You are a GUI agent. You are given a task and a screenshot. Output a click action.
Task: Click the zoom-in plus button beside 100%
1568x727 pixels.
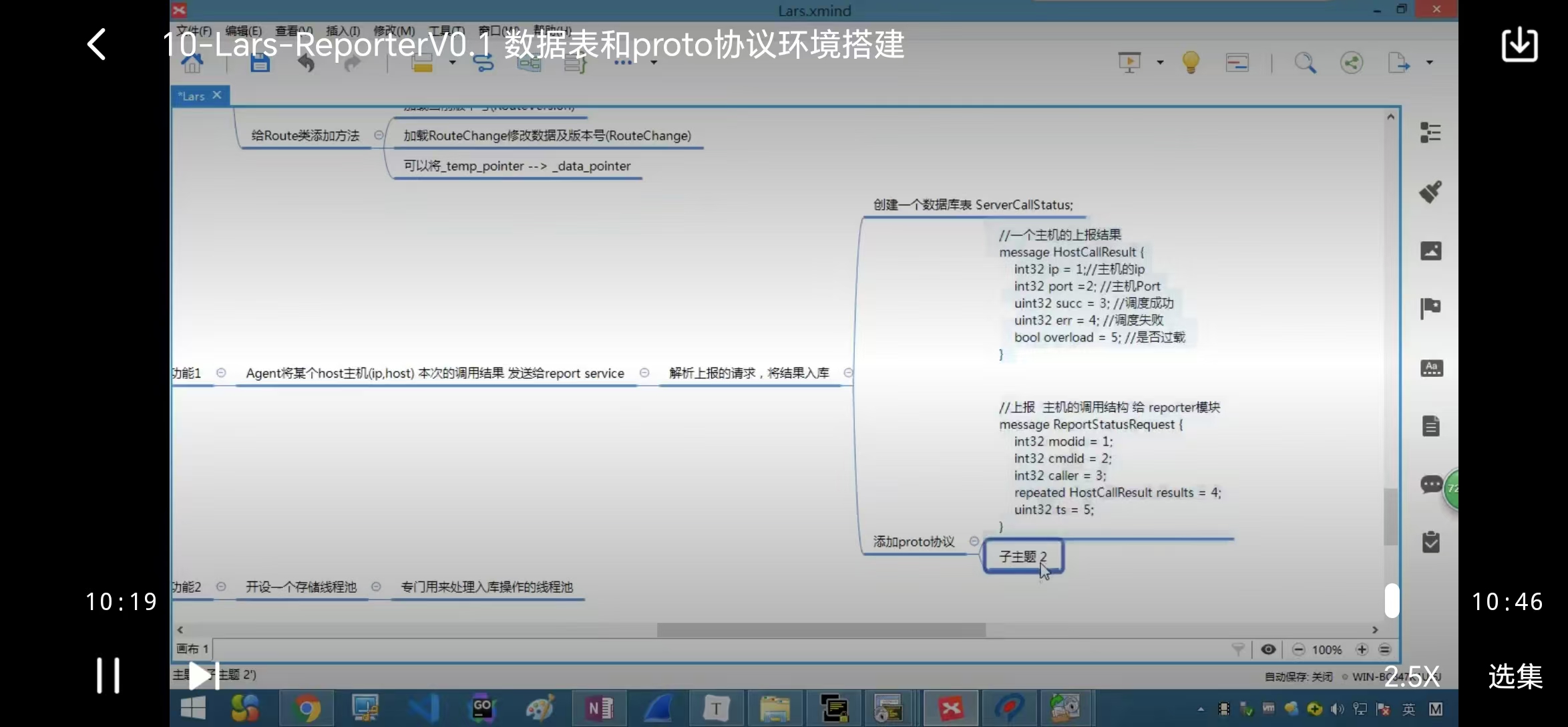click(x=1362, y=649)
